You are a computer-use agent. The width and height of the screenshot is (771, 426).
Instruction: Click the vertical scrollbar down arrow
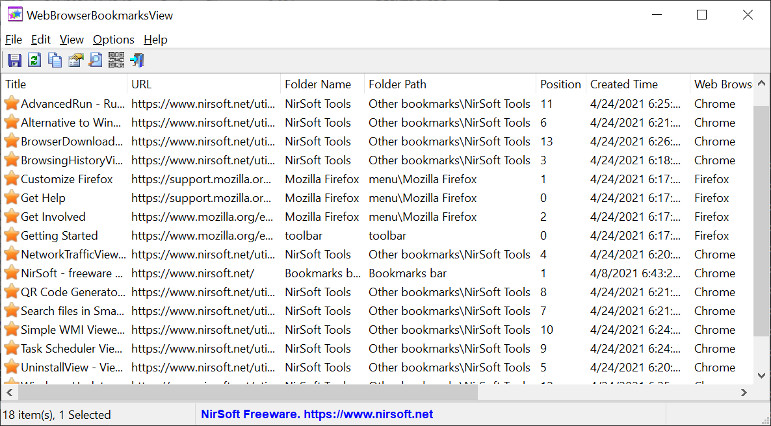tap(762, 376)
